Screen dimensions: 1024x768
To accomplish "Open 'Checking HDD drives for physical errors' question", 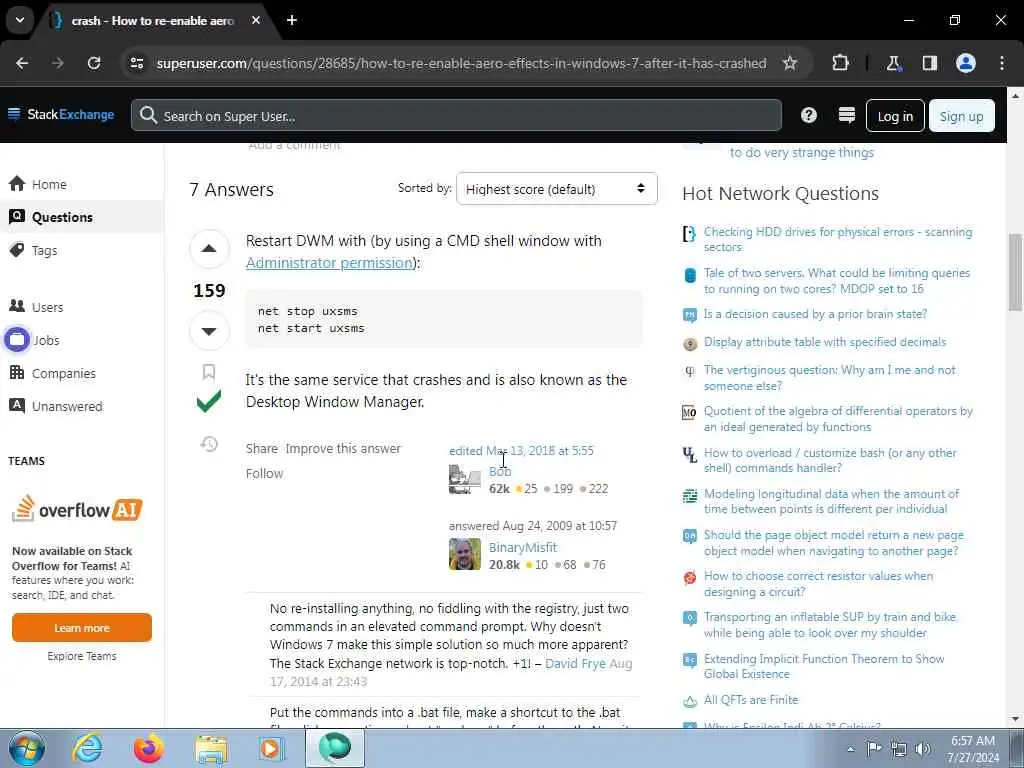I will pyautogui.click(x=838, y=239).
